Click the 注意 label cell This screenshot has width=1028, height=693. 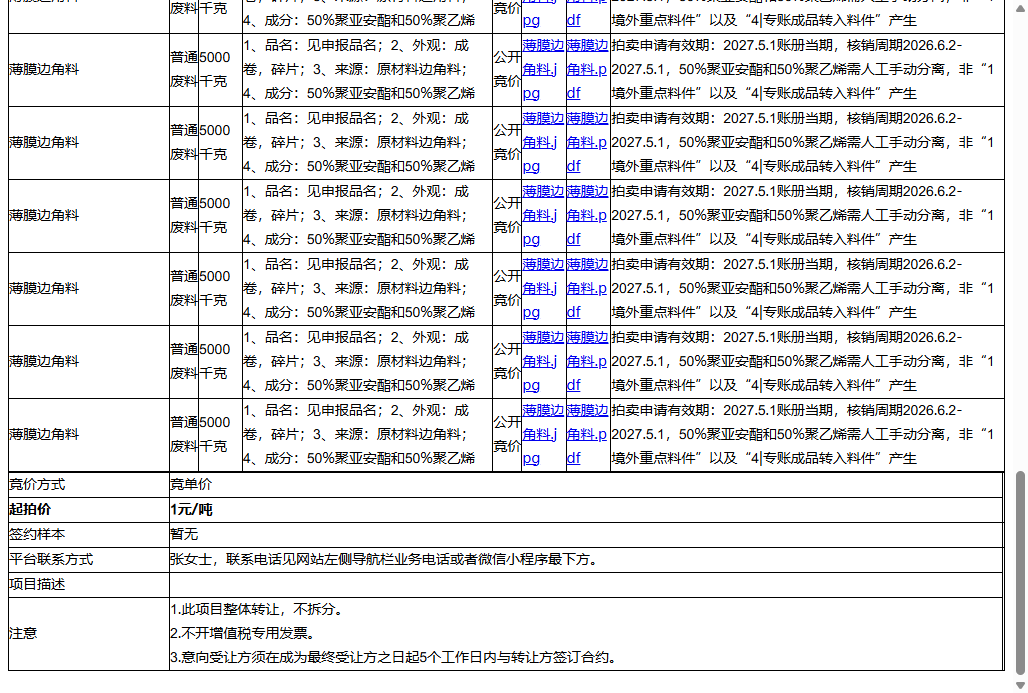(89, 633)
